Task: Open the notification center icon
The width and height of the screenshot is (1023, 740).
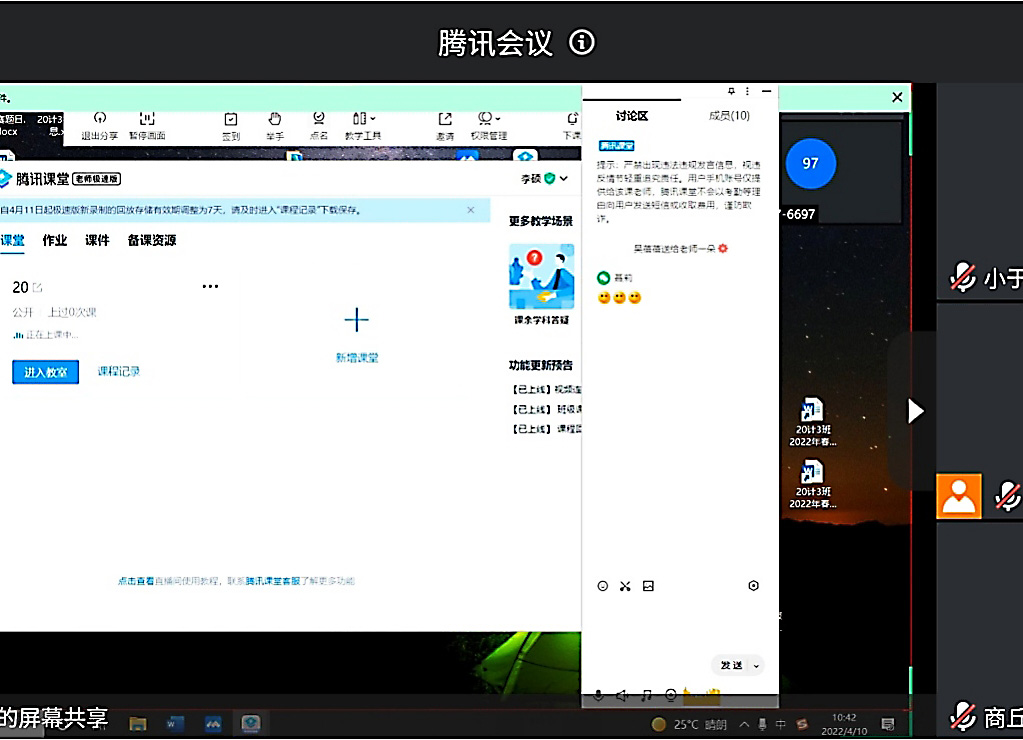Action: click(x=888, y=724)
